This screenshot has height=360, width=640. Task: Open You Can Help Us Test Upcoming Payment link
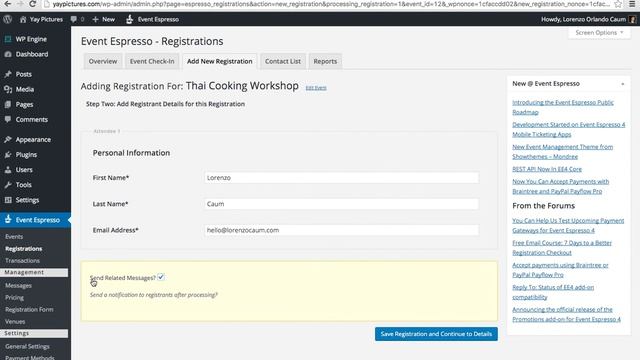[568, 225]
